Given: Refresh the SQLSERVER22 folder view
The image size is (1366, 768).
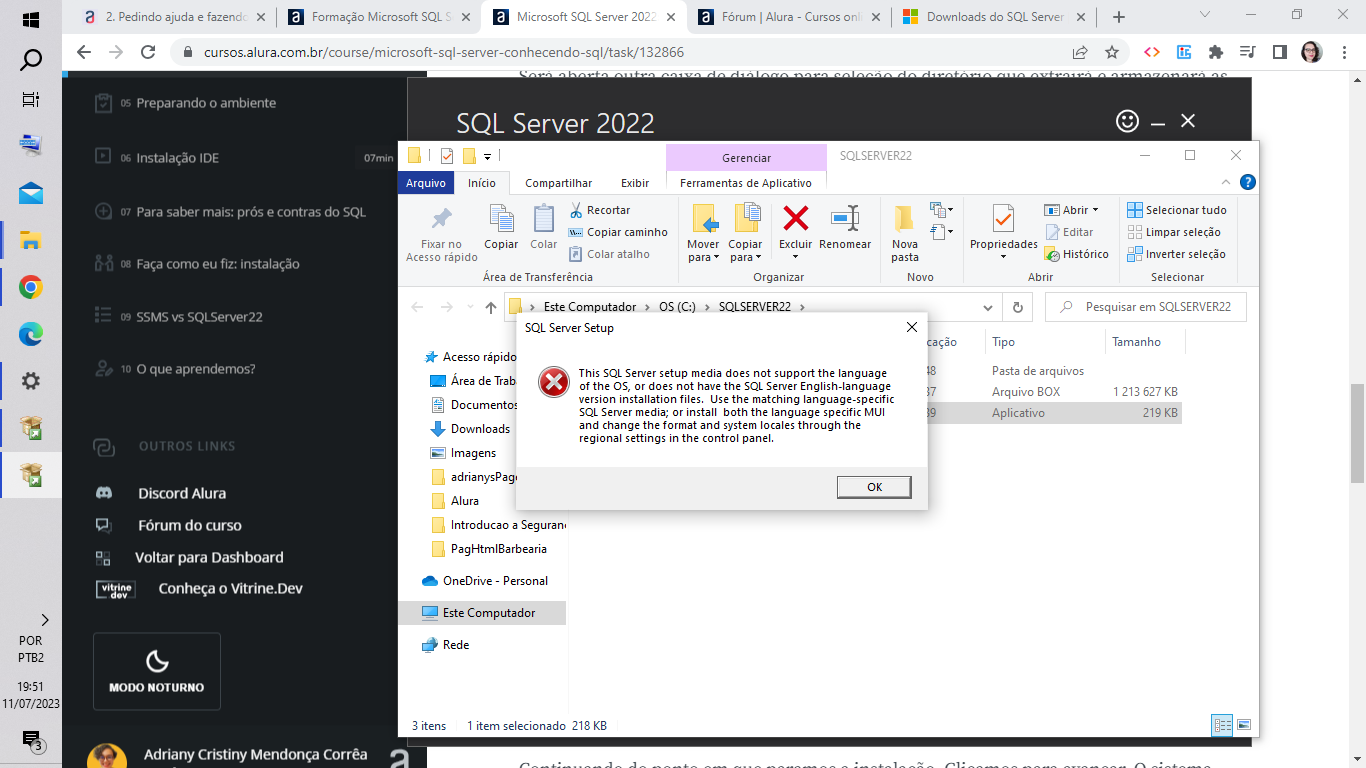Looking at the screenshot, I should [x=1017, y=308].
